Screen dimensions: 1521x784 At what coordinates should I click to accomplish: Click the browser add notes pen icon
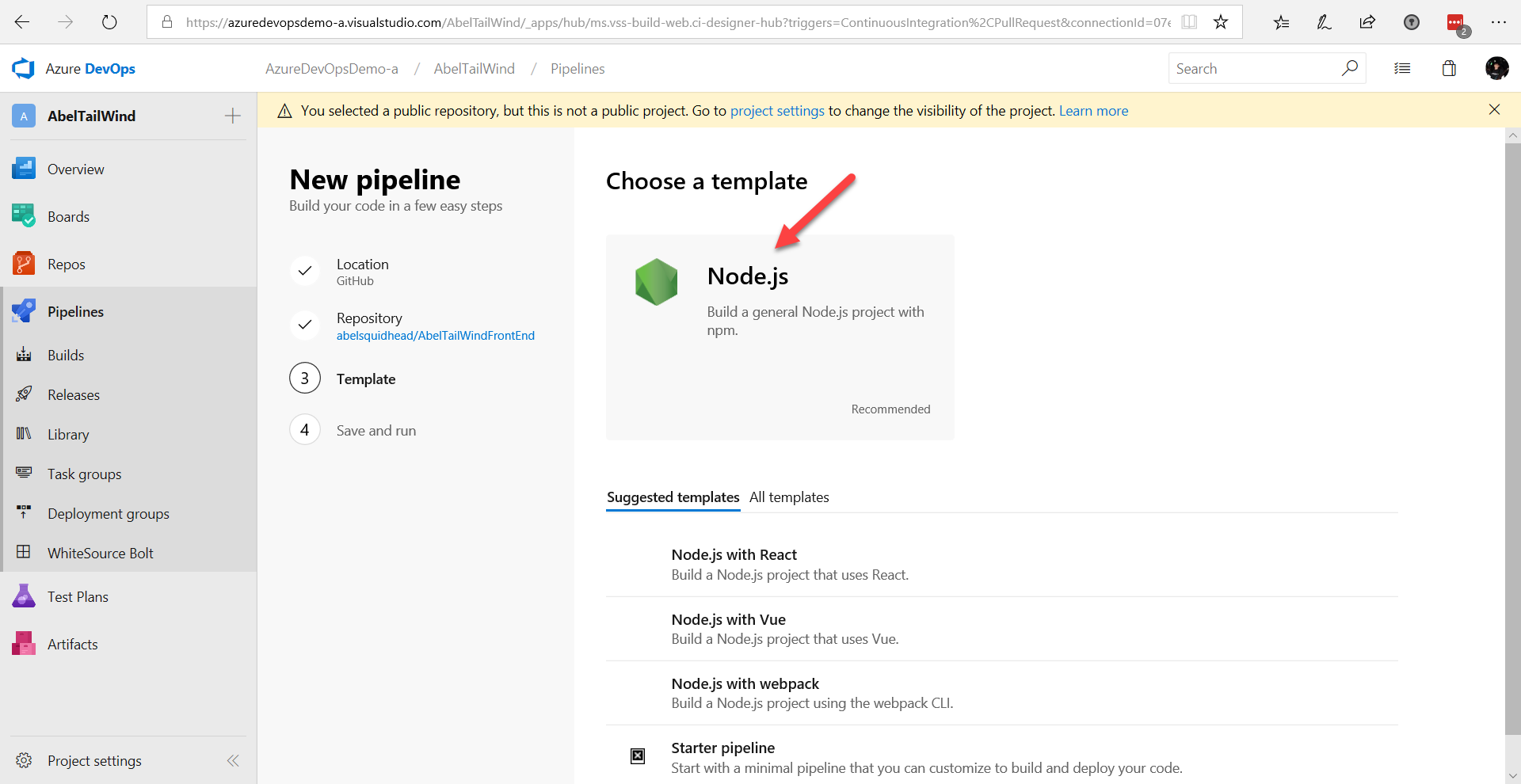(1325, 22)
